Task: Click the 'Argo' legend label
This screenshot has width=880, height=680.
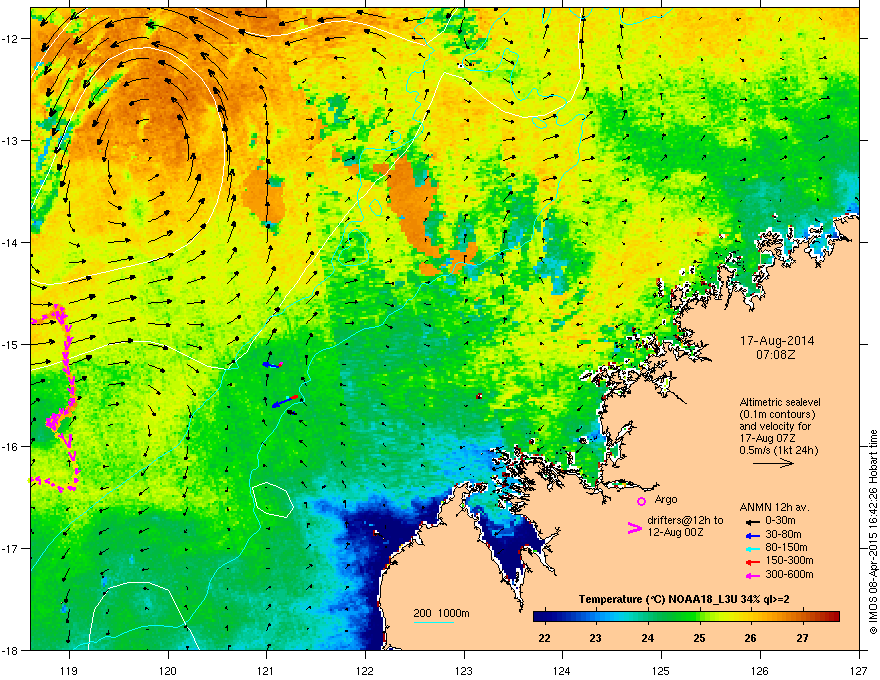Action: click(x=666, y=499)
